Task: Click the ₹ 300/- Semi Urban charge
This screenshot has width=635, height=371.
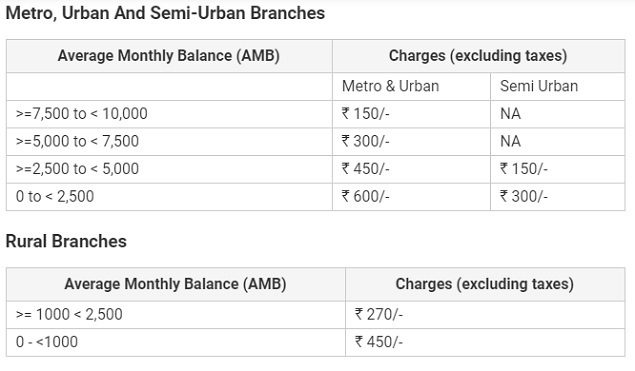Action: [x=524, y=196]
